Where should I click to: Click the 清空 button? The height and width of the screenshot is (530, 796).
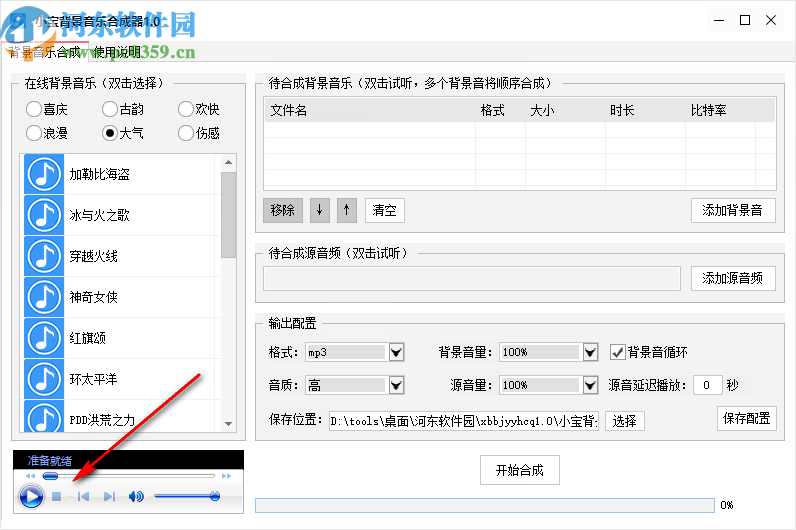[384, 210]
